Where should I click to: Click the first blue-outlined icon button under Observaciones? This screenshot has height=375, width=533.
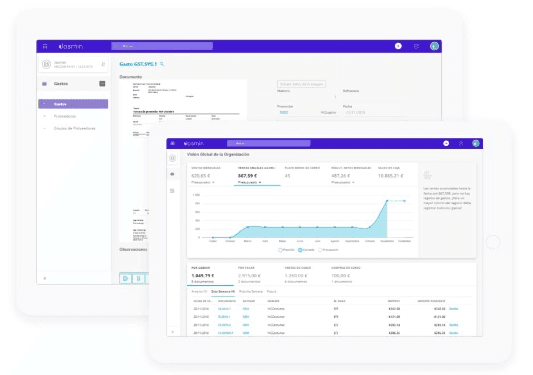point(125,278)
